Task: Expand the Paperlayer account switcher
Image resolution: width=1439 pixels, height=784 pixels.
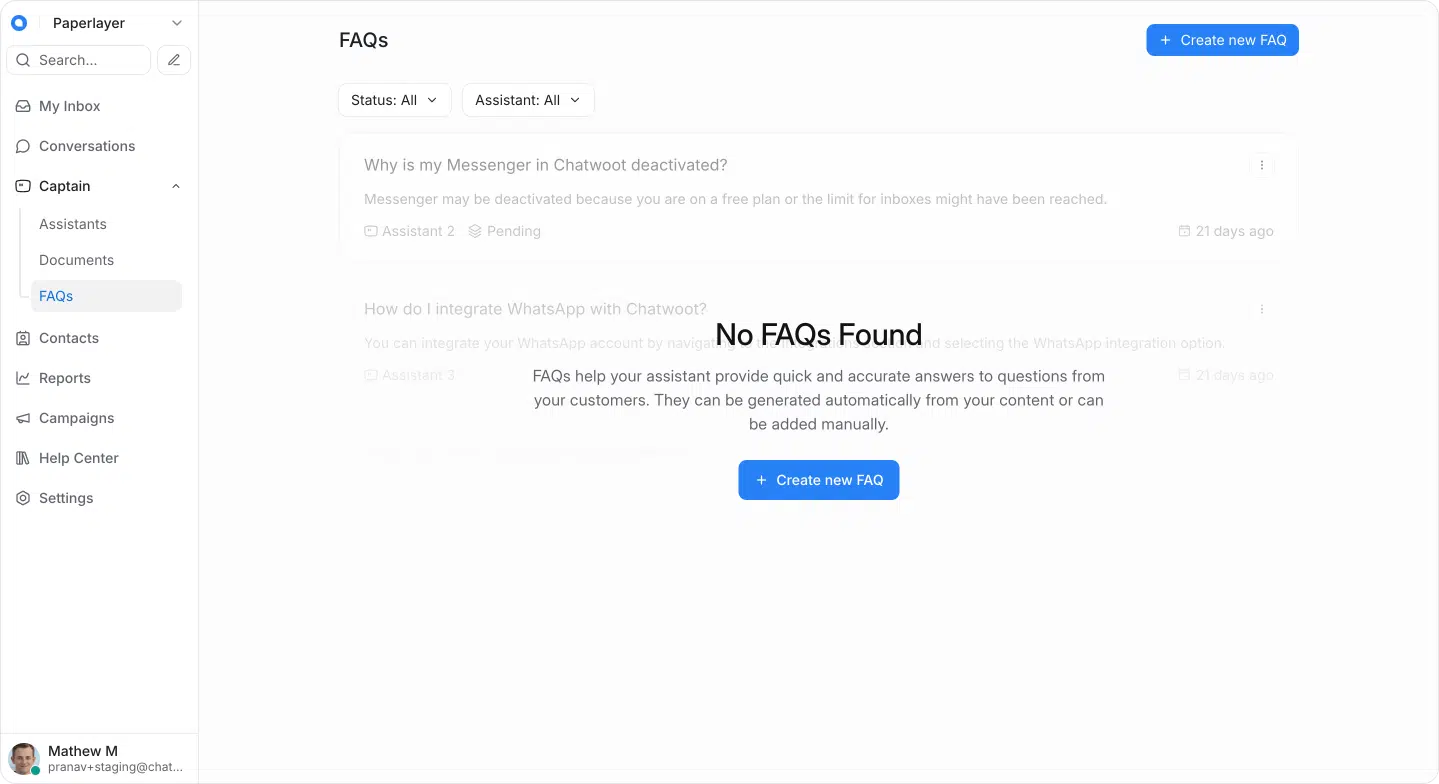Action: 177,23
